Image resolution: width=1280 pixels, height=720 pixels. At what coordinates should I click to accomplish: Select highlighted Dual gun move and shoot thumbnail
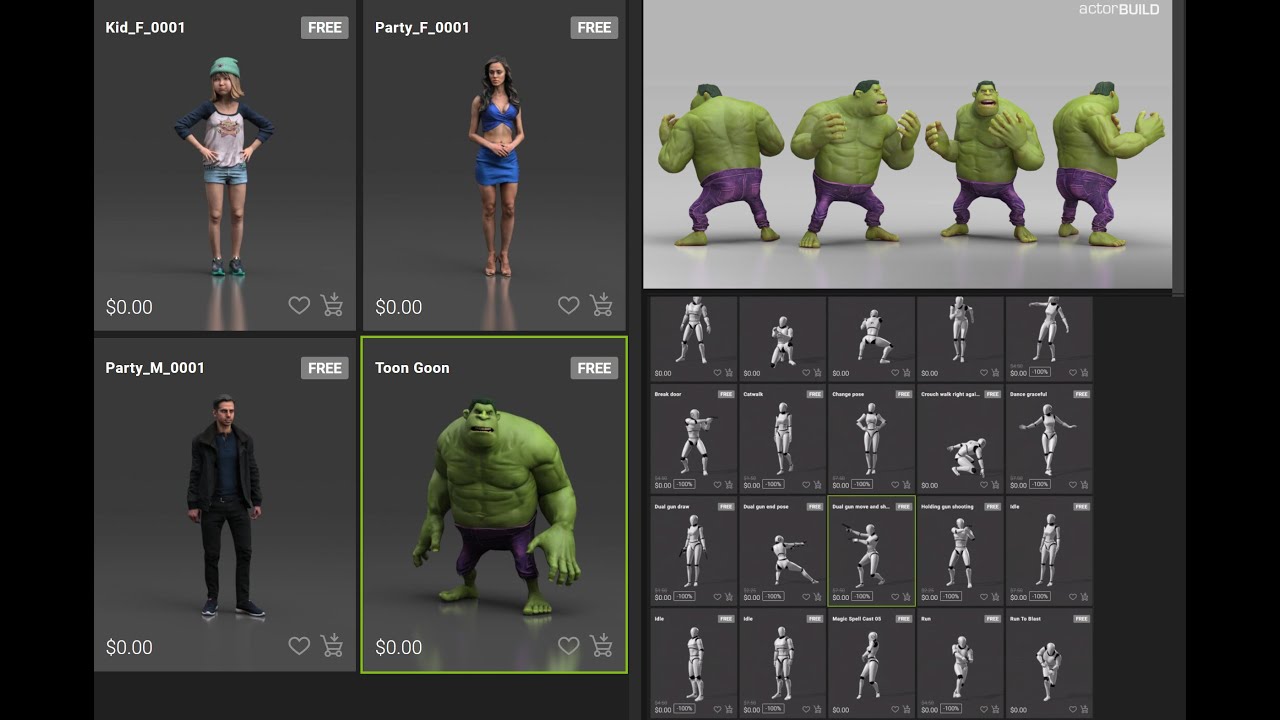tap(871, 550)
